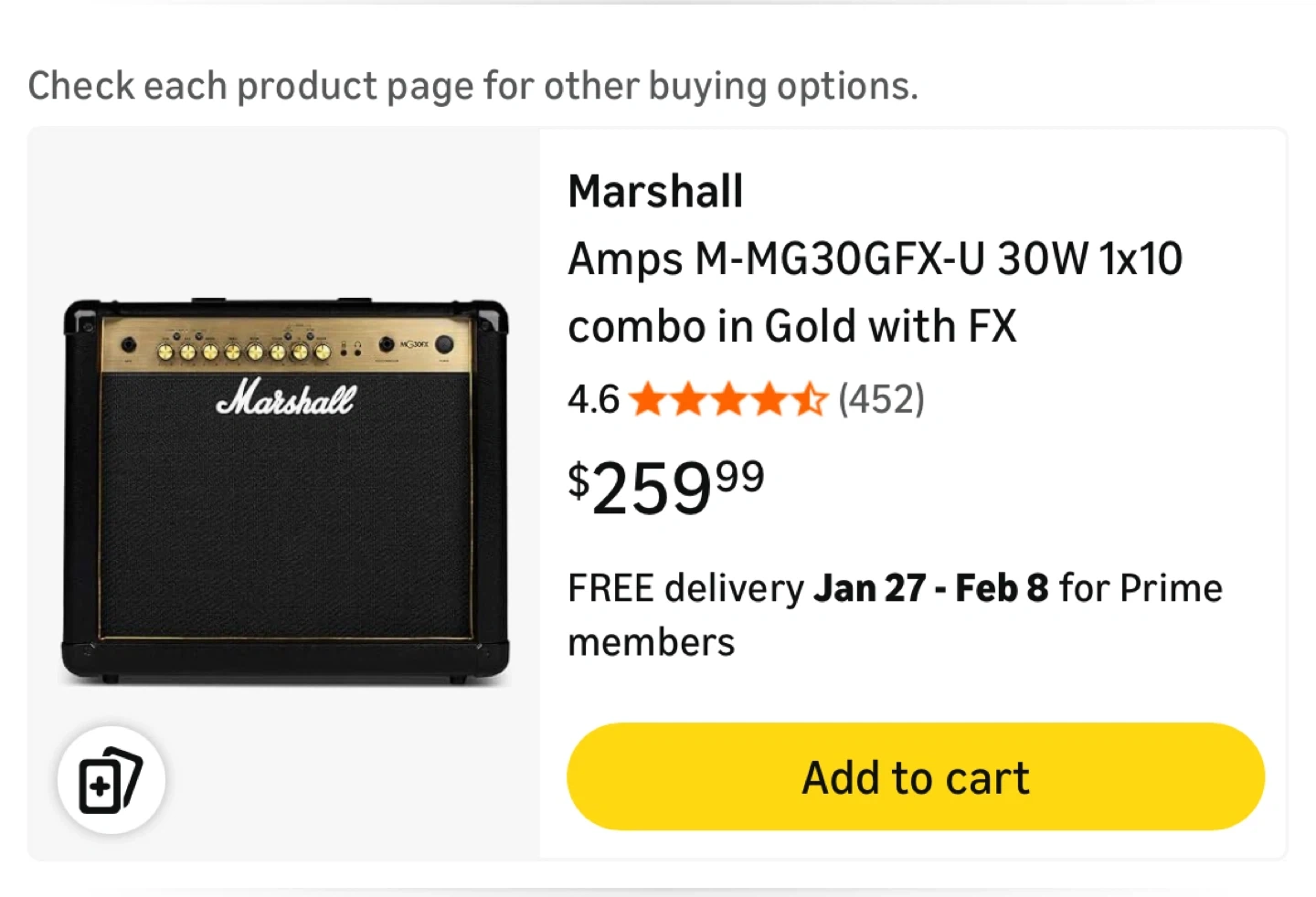Viewport: 1316px width, 897px height.
Task: Click the black power button on amp image
Action: [x=444, y=344]
